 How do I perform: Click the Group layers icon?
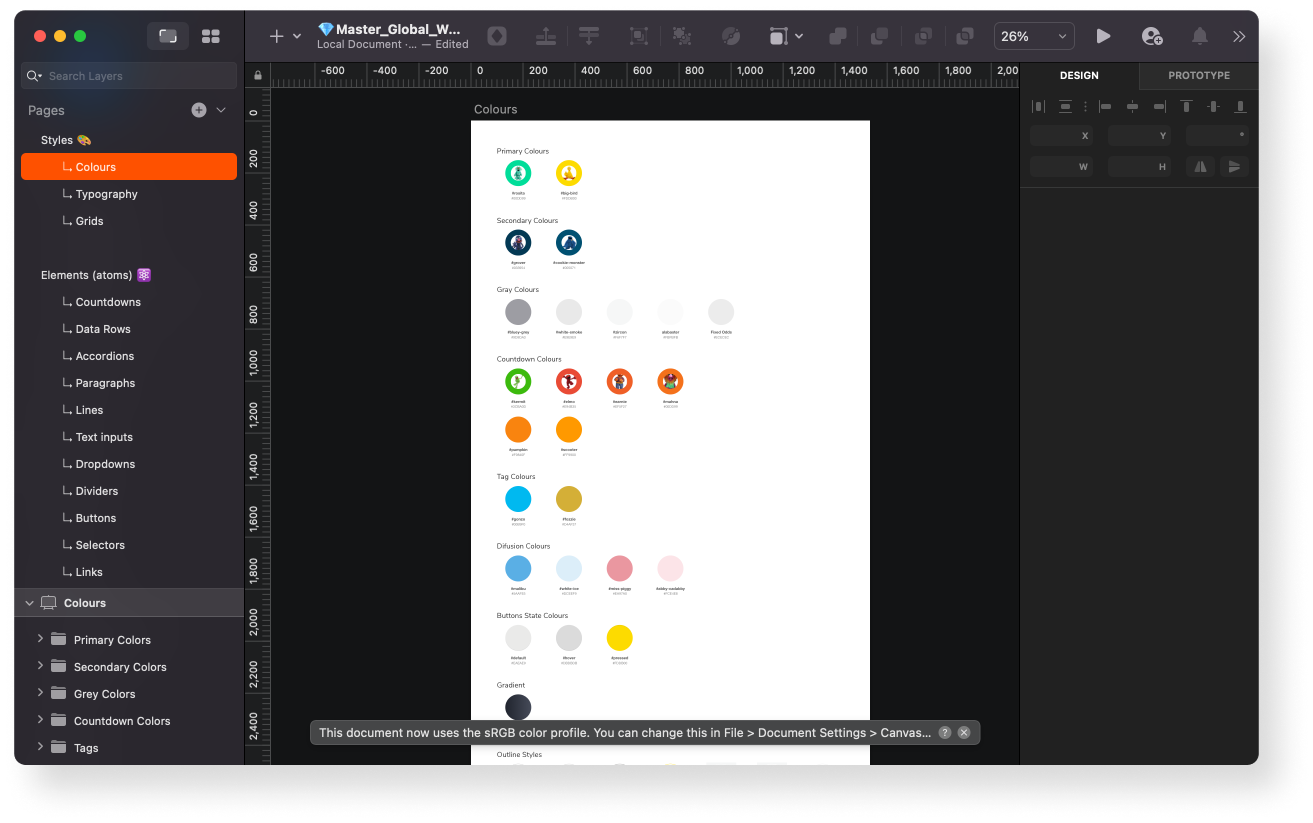[x=638, y=36]
